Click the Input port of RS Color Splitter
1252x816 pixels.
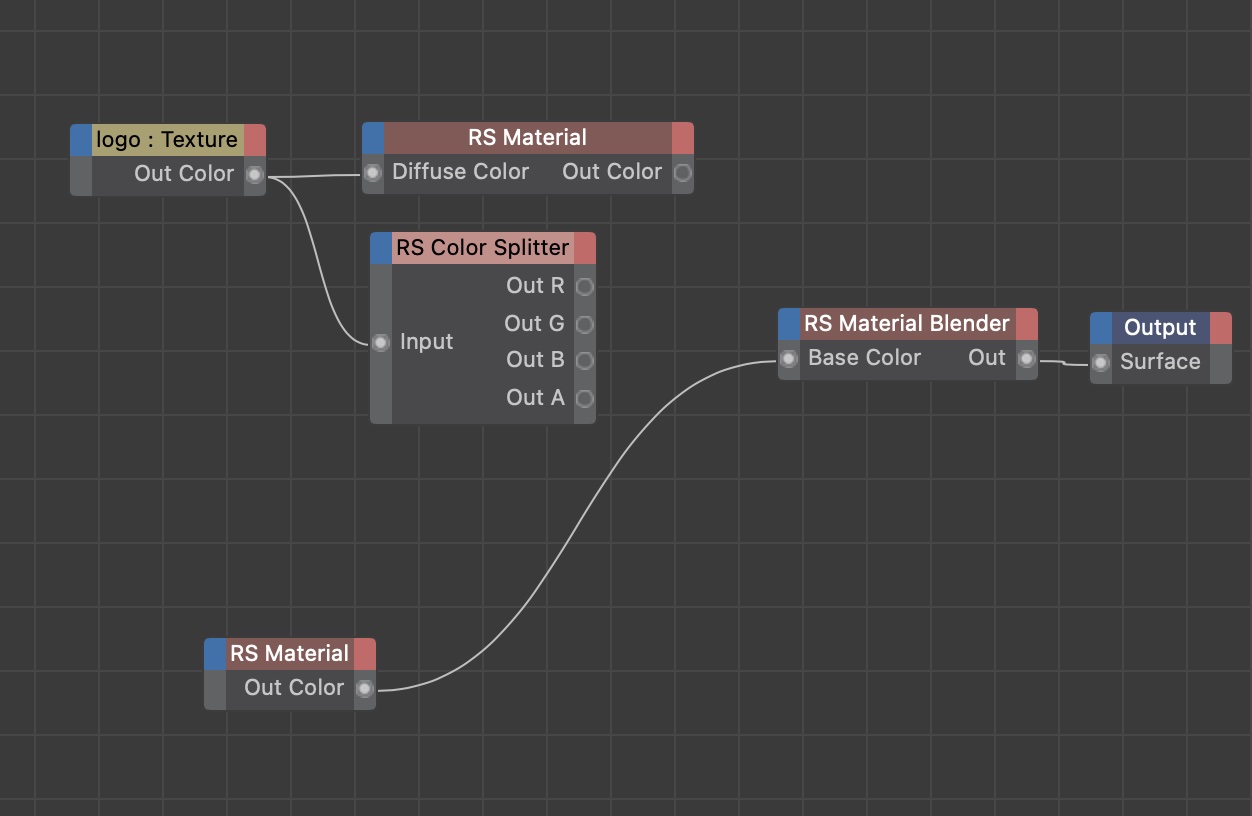point(381,343)
